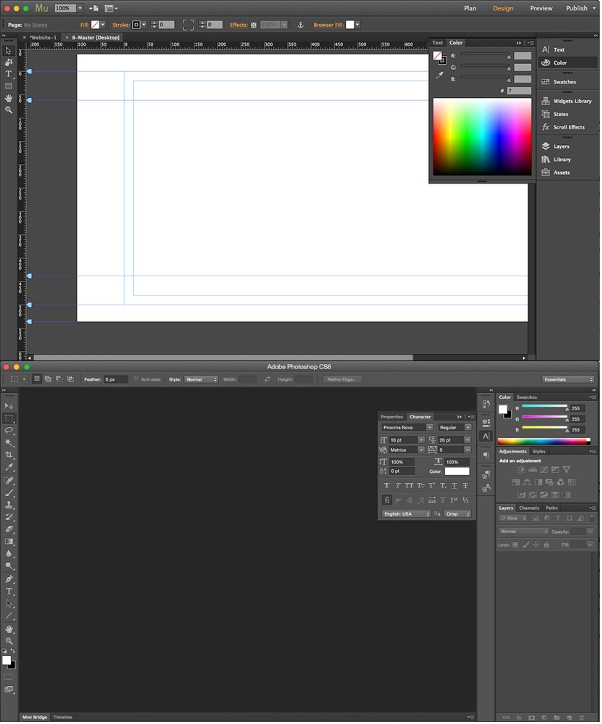Image resolution: width=602 pixels, height=724 pixels.
Task: Select the Horizontal Type tool in Photoshop
Action: (x=9, y=592)
